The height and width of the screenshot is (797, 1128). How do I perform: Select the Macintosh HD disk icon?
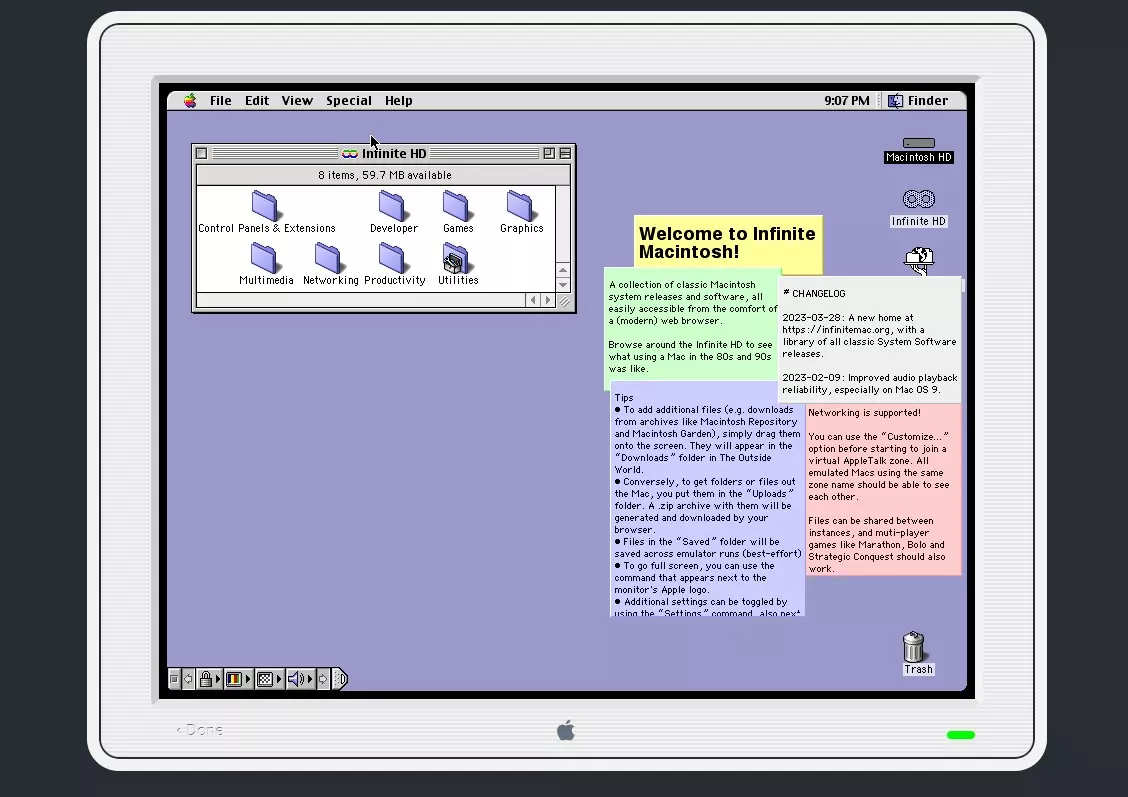919,143
